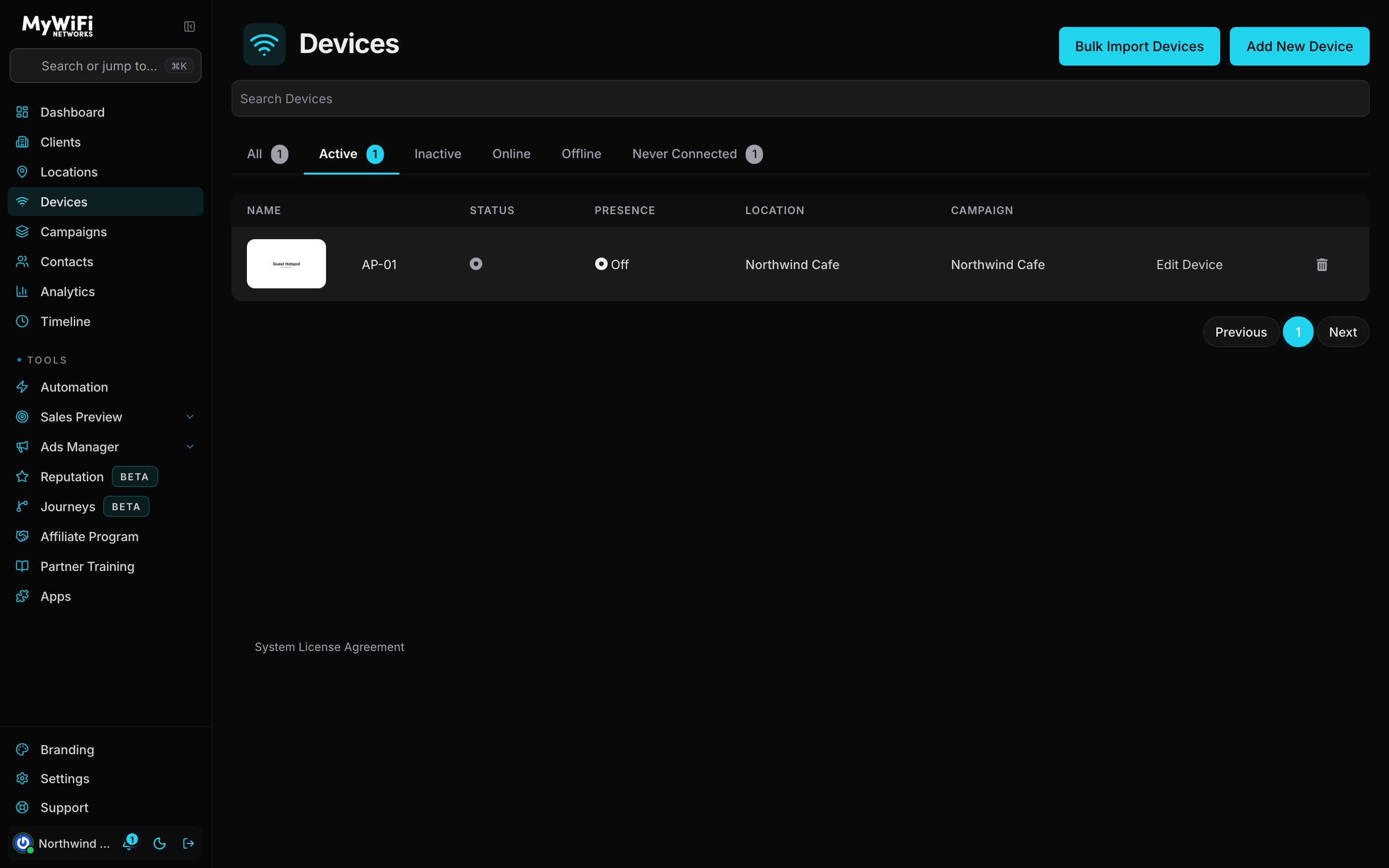This screenshot has width=1389, height=868.
Task: Open the Locations menu item
Action: coord(106,172)
